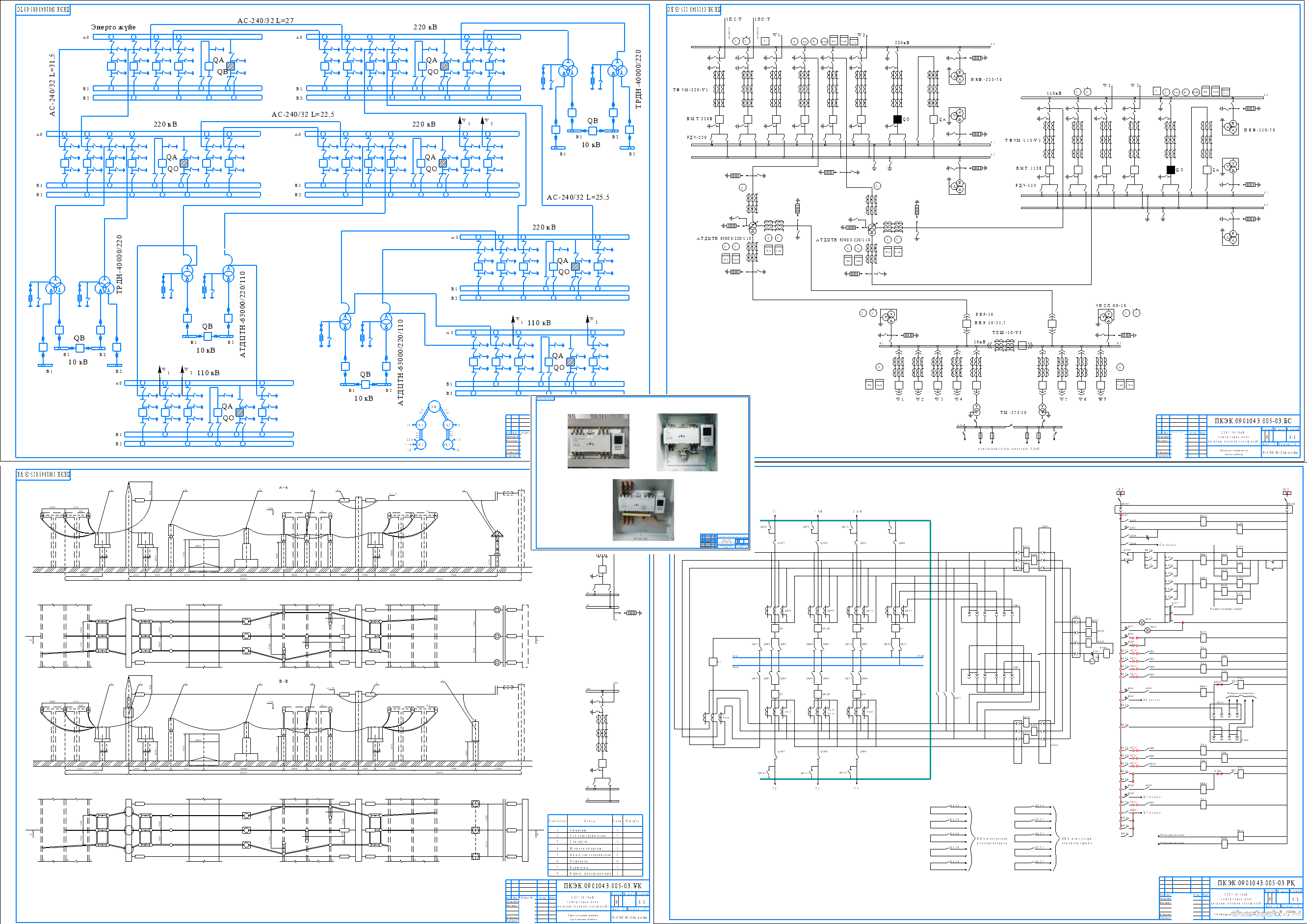The width and height of the screenshot is (1307, 924).
Task: Click the ВВЭ 10-31,5 breaker square symbol
Action: click(966, 323)
